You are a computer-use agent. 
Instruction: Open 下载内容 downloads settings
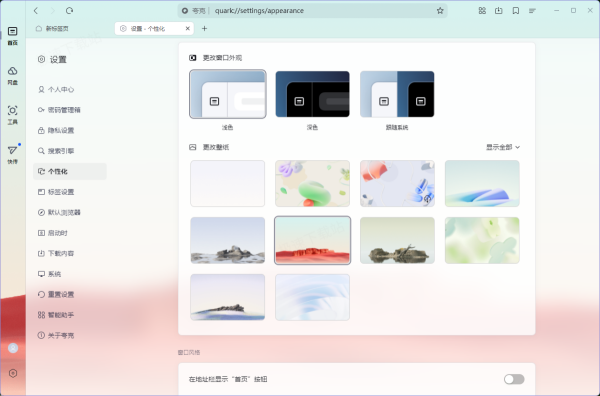pos(70,253)
